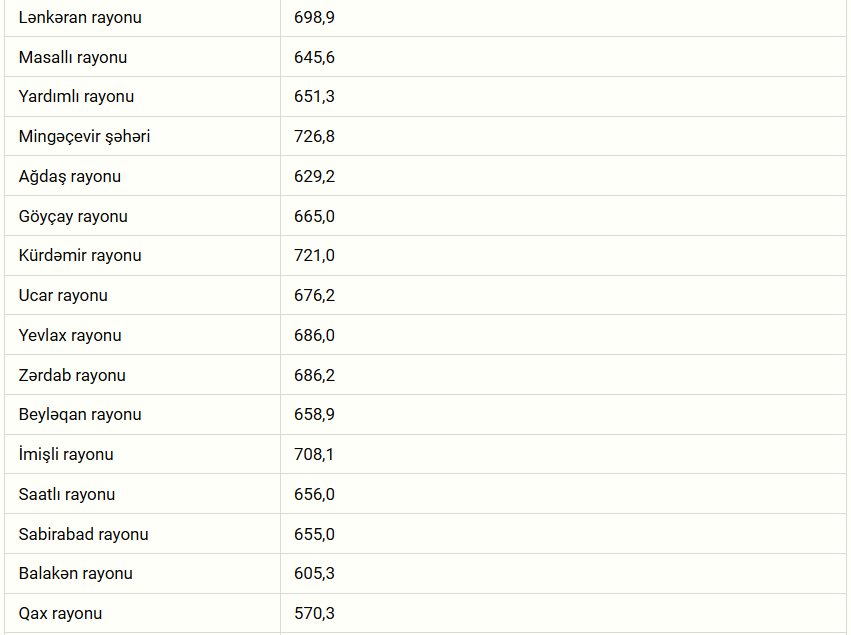Screen dimensions: 851x635
Task: Click the Yardımlı rayonu name cell
Action: tap(76, 97)
